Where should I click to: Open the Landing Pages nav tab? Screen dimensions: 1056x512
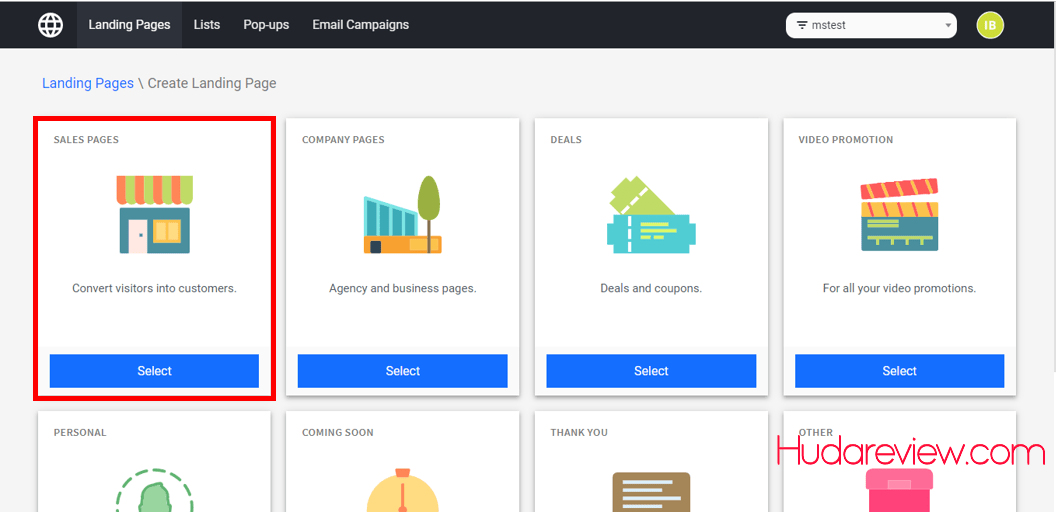tap(129, 25)
